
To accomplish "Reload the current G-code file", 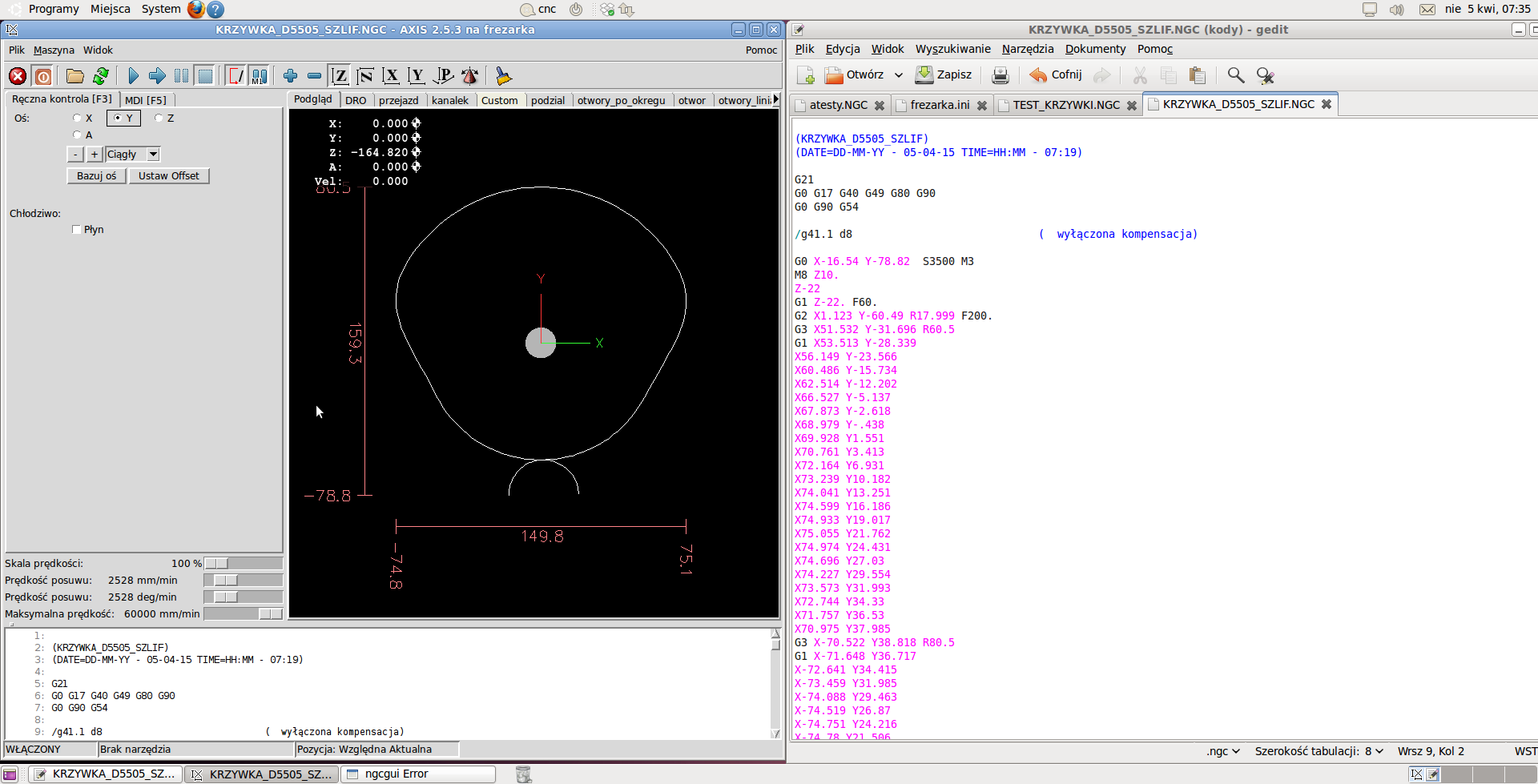I will (x=101, y=76).
